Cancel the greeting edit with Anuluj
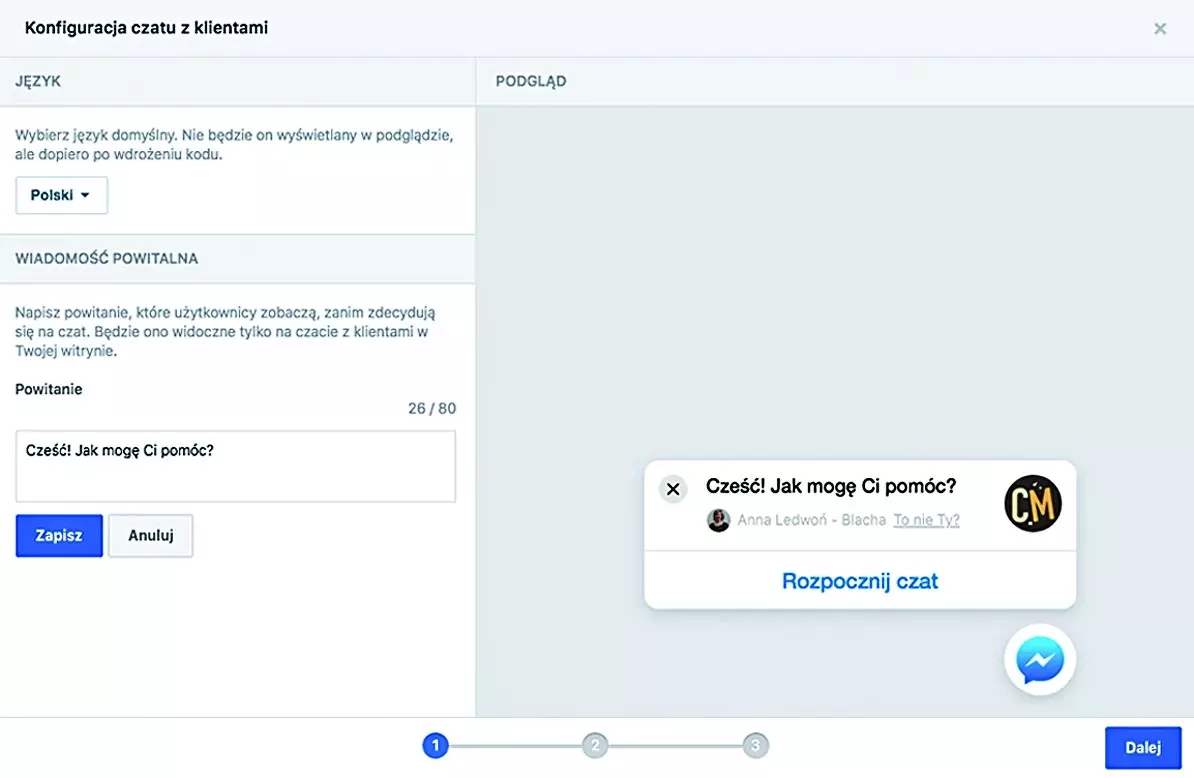 tap(150, 536)
